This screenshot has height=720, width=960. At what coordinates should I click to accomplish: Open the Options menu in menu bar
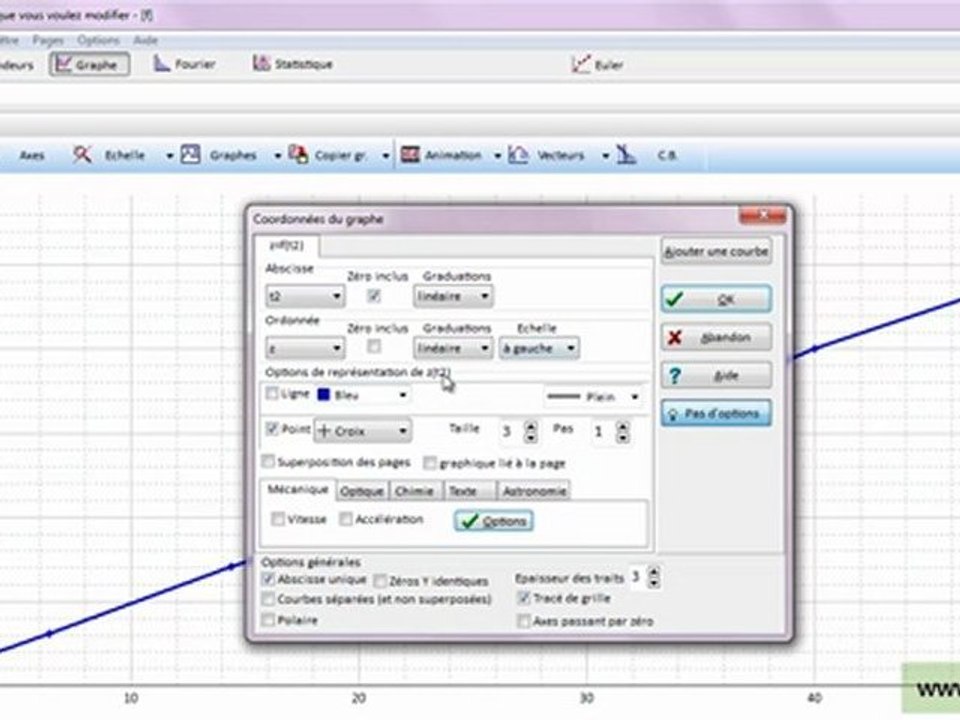(x=98, y=40)
